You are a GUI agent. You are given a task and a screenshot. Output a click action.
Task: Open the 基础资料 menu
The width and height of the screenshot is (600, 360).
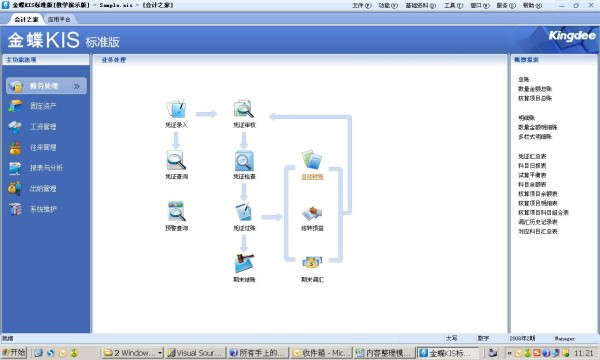click(421, 5)
